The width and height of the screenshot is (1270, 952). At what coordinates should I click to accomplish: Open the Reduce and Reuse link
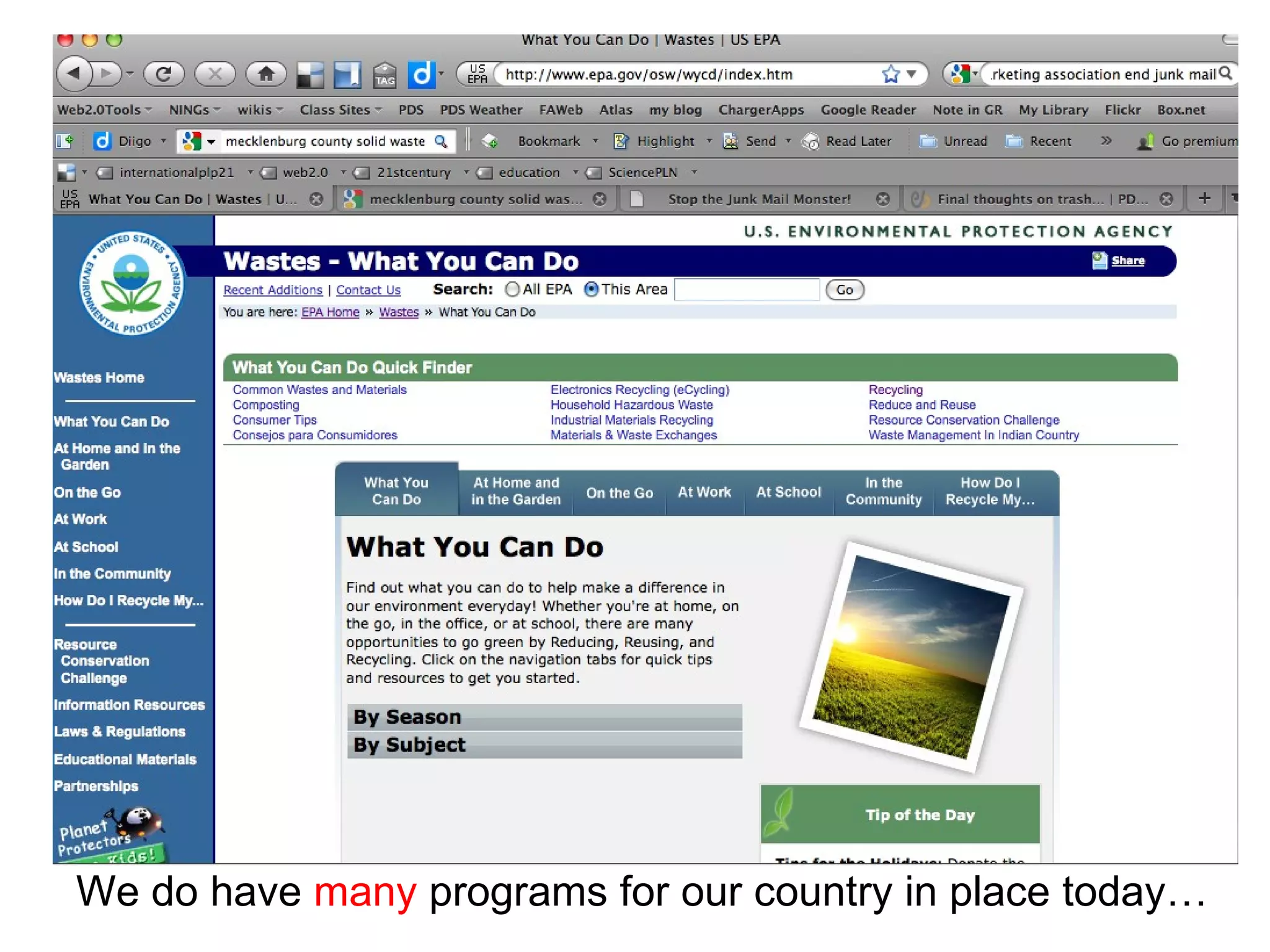[x=922, y=405]
